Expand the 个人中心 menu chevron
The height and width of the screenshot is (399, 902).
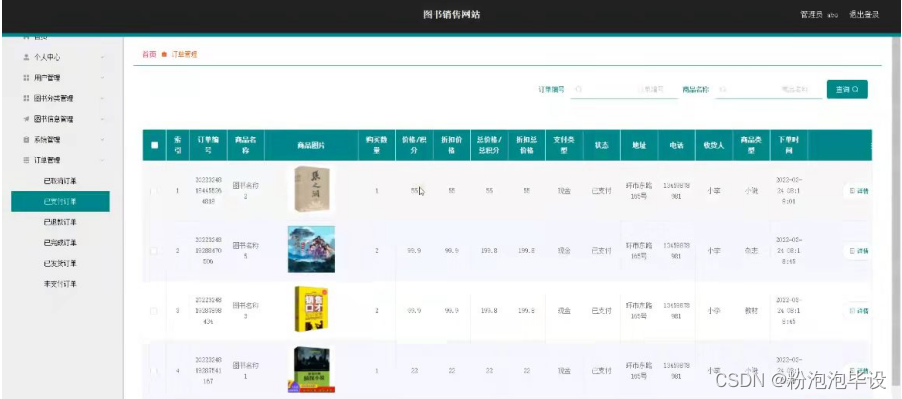tap(102, 57)
